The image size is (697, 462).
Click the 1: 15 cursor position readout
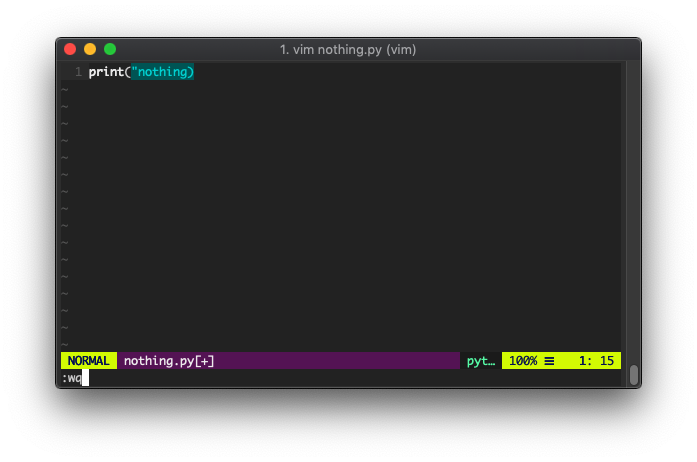point(596,361)
